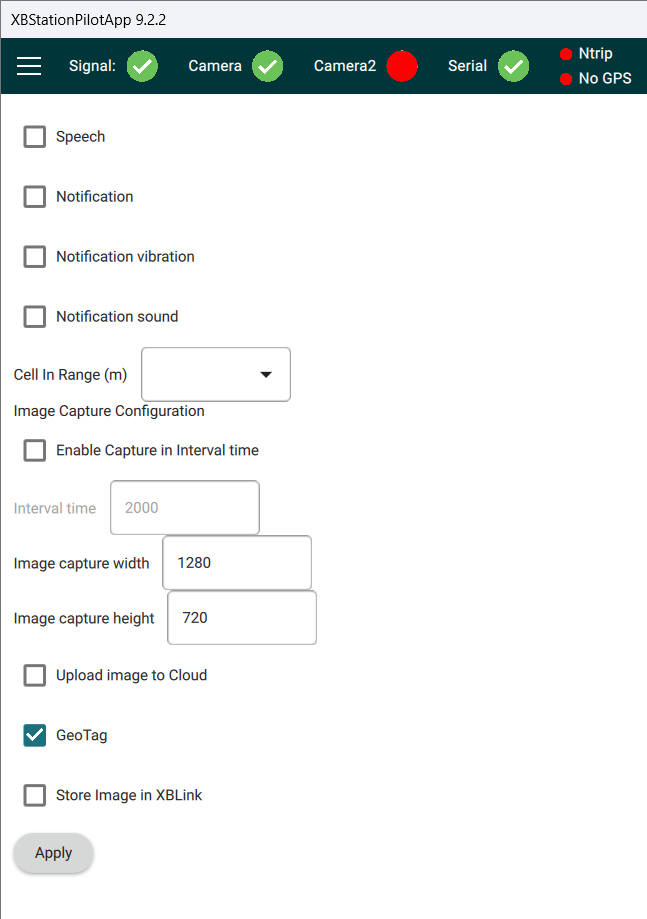This screenshot has height=919, width=647.
Task: Click the Image capture height field
Action: tap(242, 618)
